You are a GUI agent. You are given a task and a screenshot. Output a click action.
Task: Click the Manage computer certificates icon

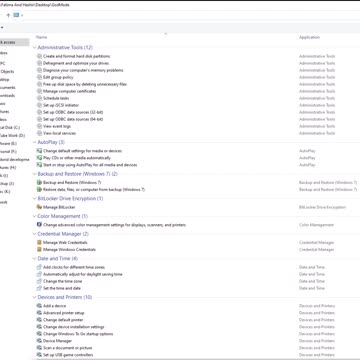(x=39, y=91)
